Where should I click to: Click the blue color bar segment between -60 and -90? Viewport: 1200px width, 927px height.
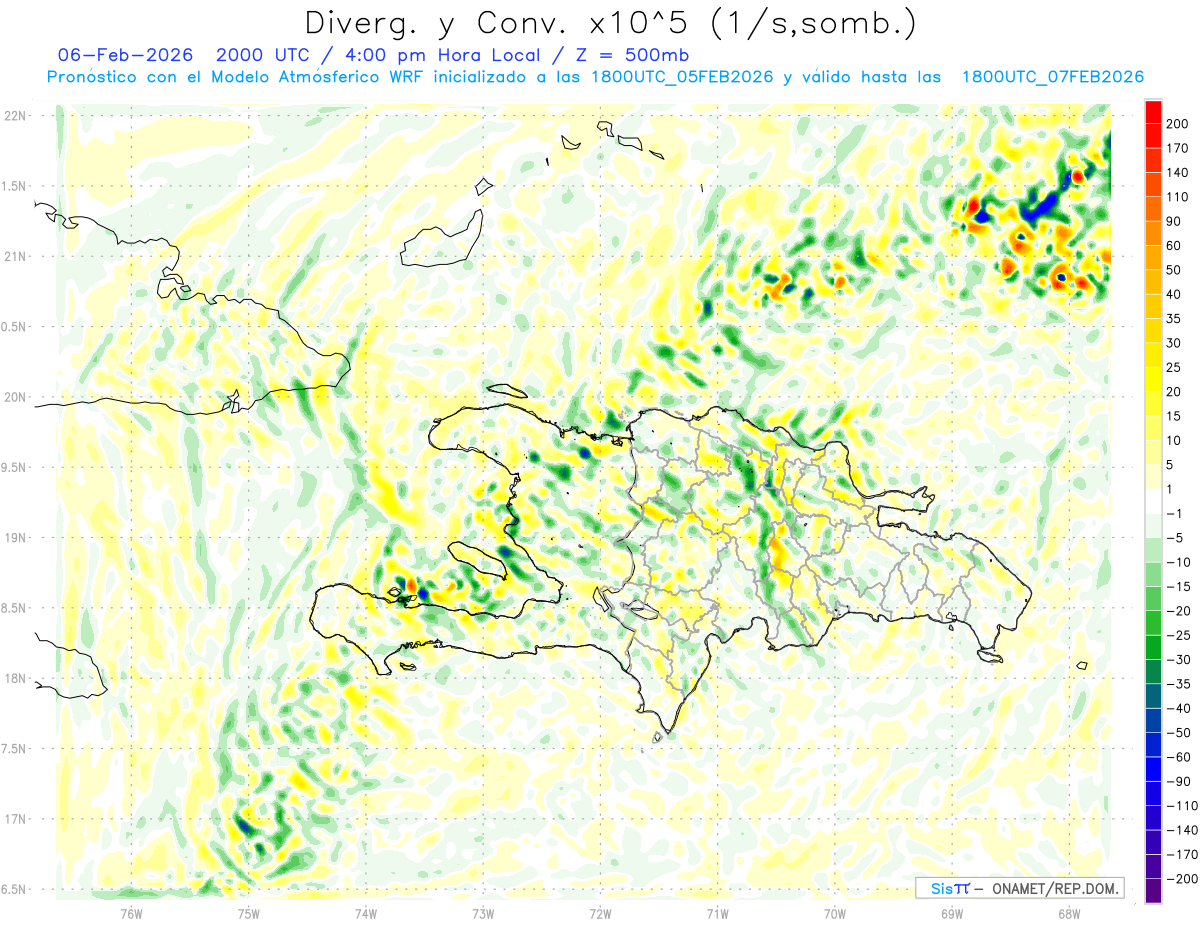(x=1153, y=769)
